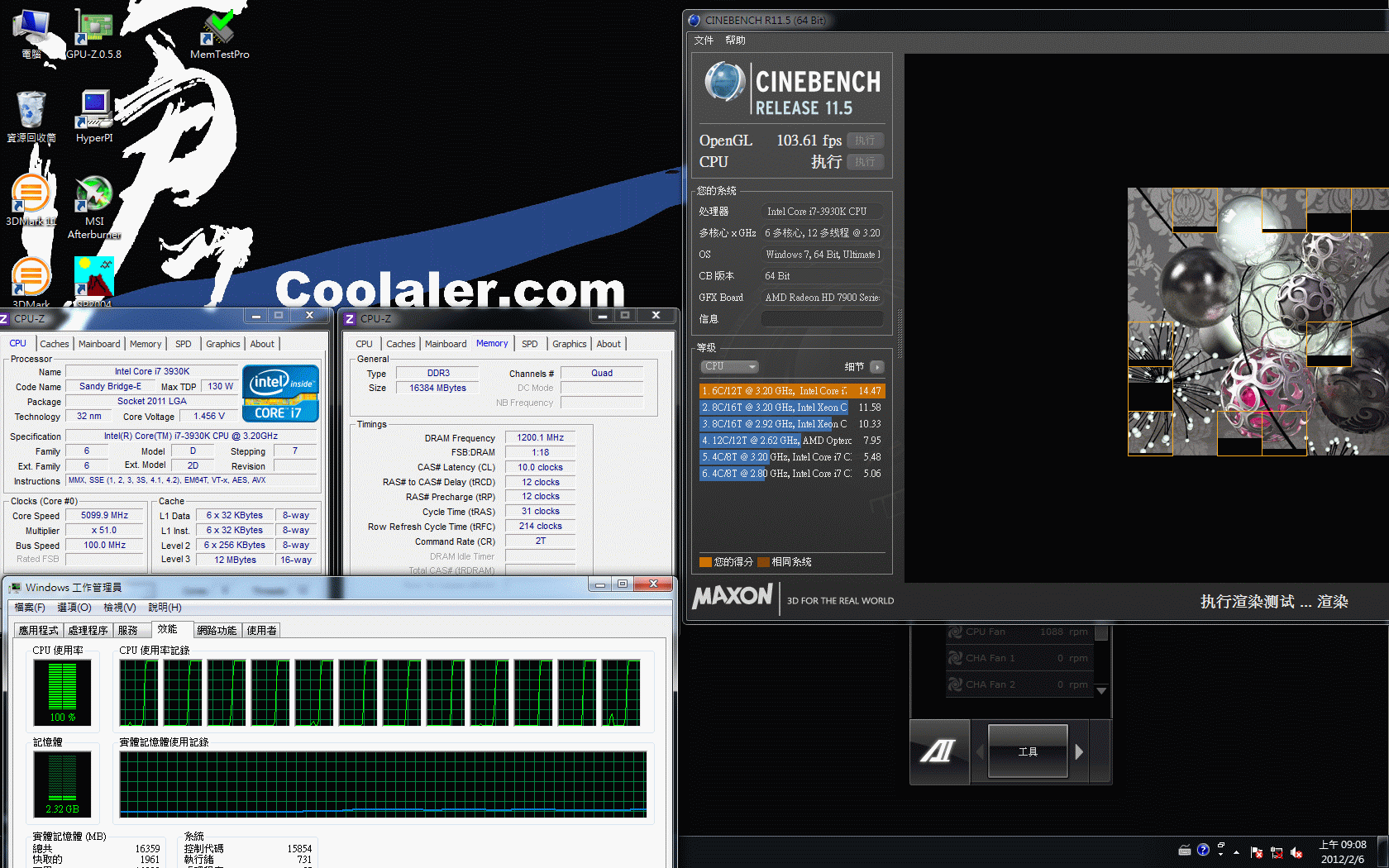Click the MAXON logo in Cinebench
The height and width of the screenshot is (868, 1389).
tap(733, 596)
